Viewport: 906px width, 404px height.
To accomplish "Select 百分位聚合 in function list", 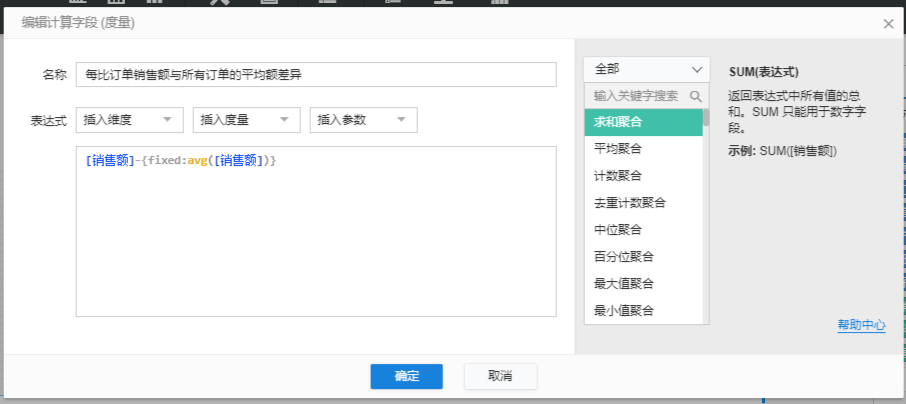I will tap(643, 257).
